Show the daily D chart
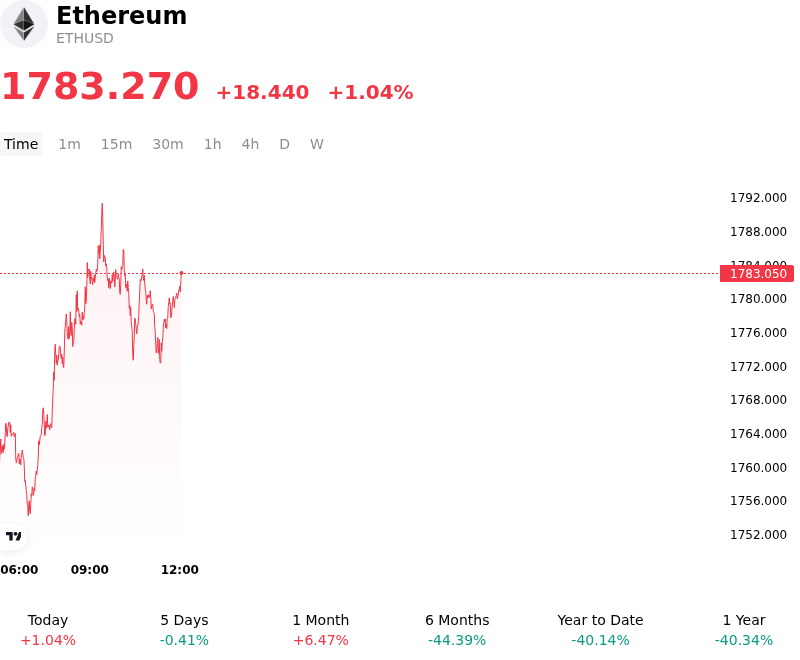 [285, 144]
